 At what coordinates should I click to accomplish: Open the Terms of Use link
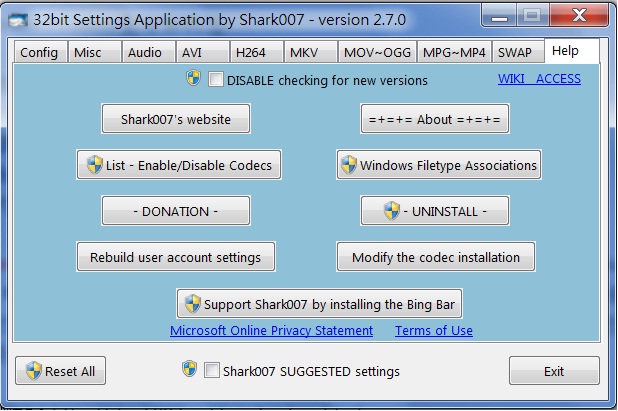tap(434, 330)
